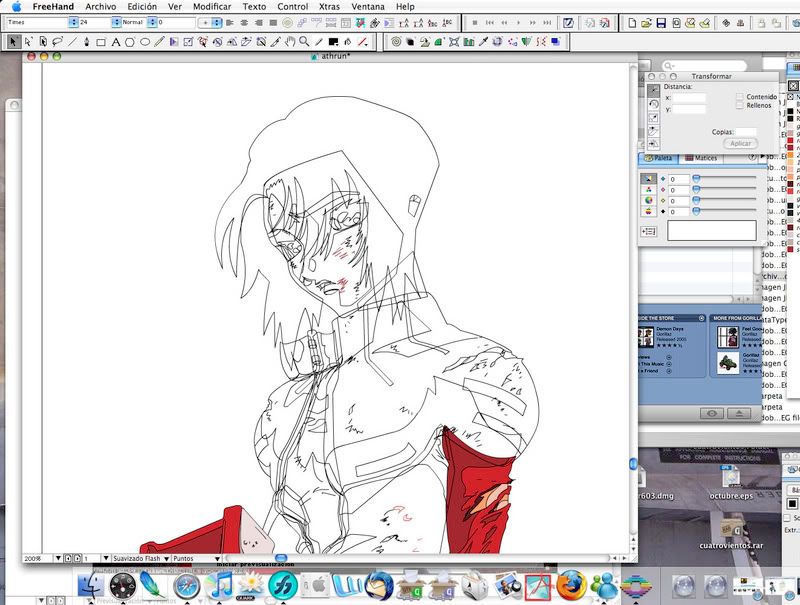Click the Stop control in toolbar
800x605 pixels.
click(x=475, y=22)
